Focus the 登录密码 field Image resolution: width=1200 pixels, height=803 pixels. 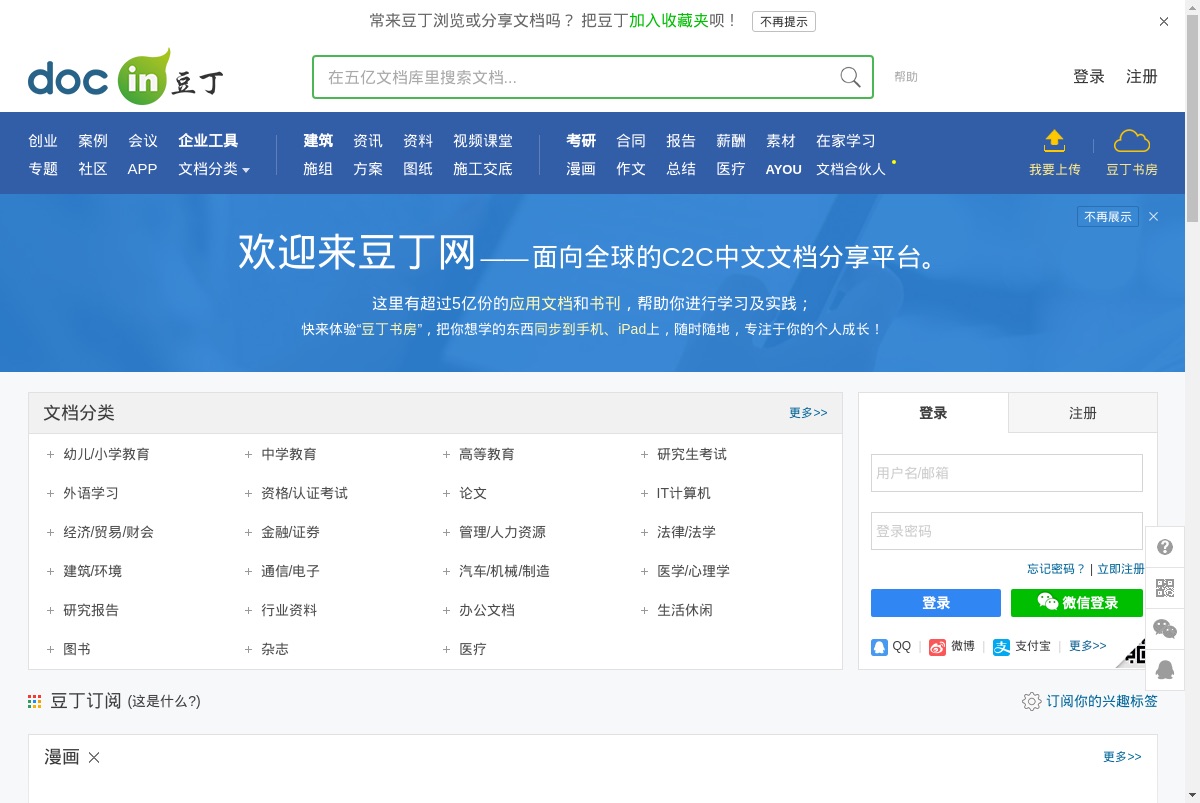(1007, 531)
